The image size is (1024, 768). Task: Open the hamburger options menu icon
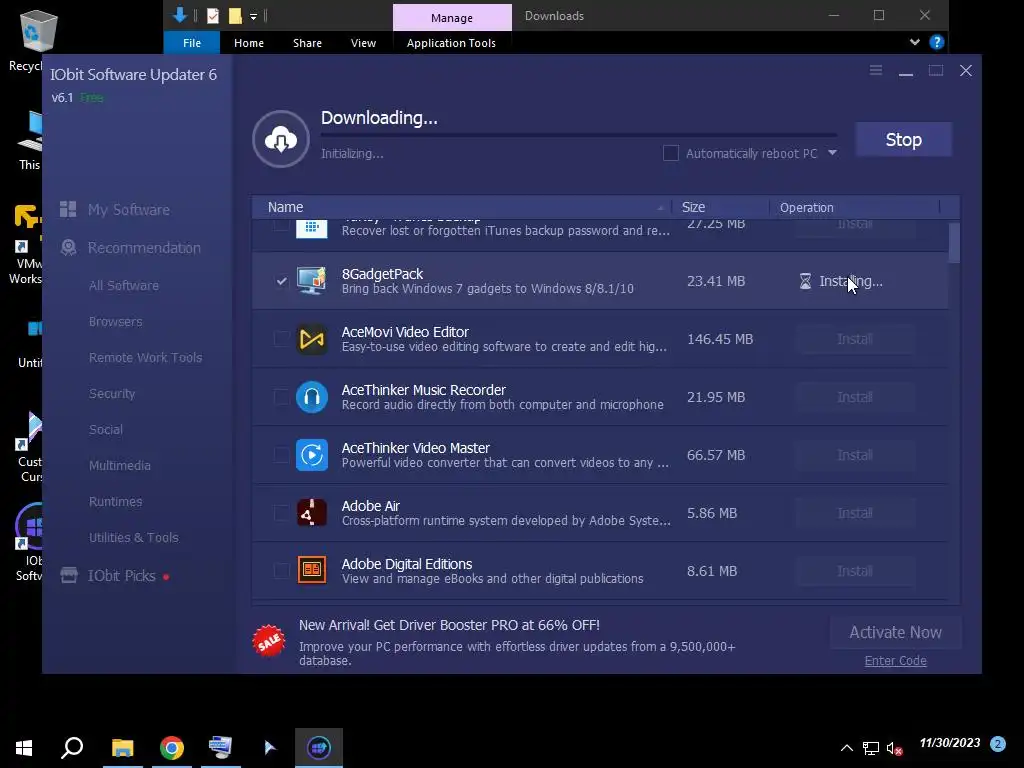pyautogui.click(x=876, y=70)
